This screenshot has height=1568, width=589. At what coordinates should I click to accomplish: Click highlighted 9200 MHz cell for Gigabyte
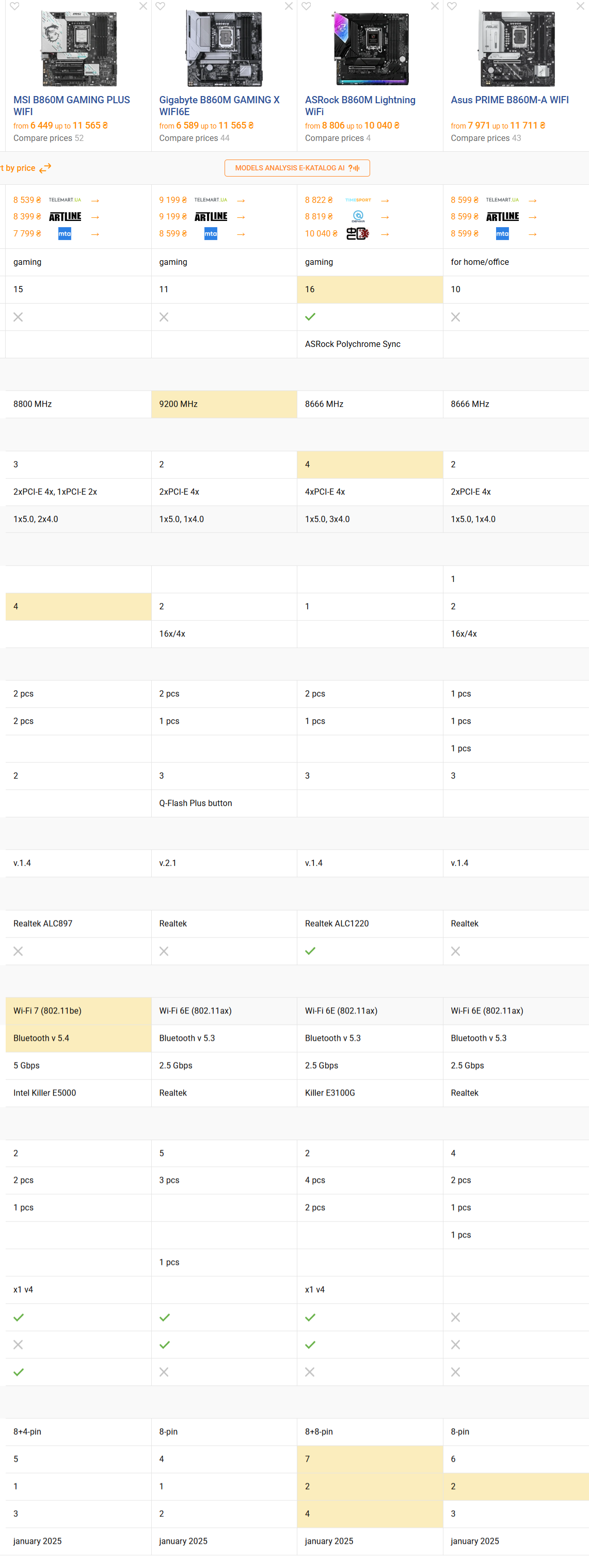[224, 404]
